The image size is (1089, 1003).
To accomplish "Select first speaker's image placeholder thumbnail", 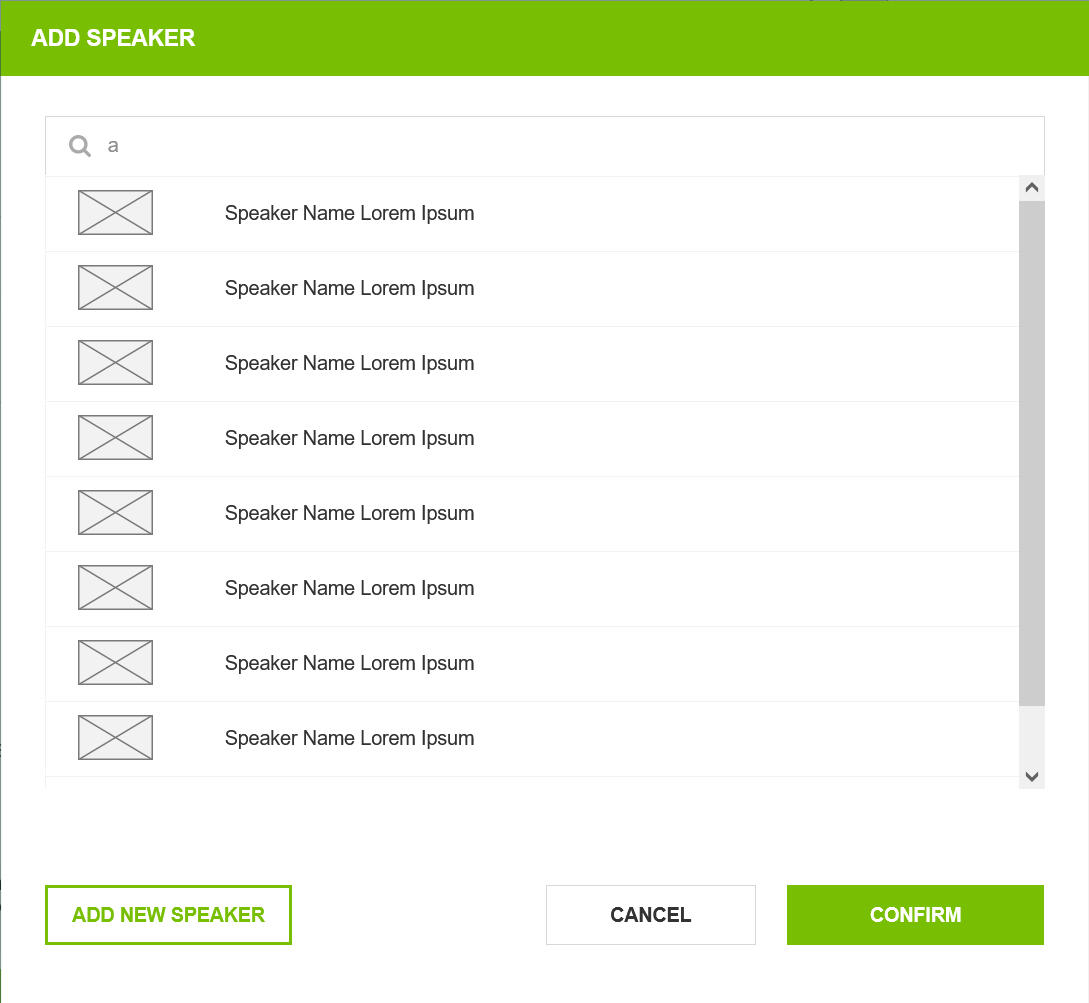I will (x=115, y=213).
